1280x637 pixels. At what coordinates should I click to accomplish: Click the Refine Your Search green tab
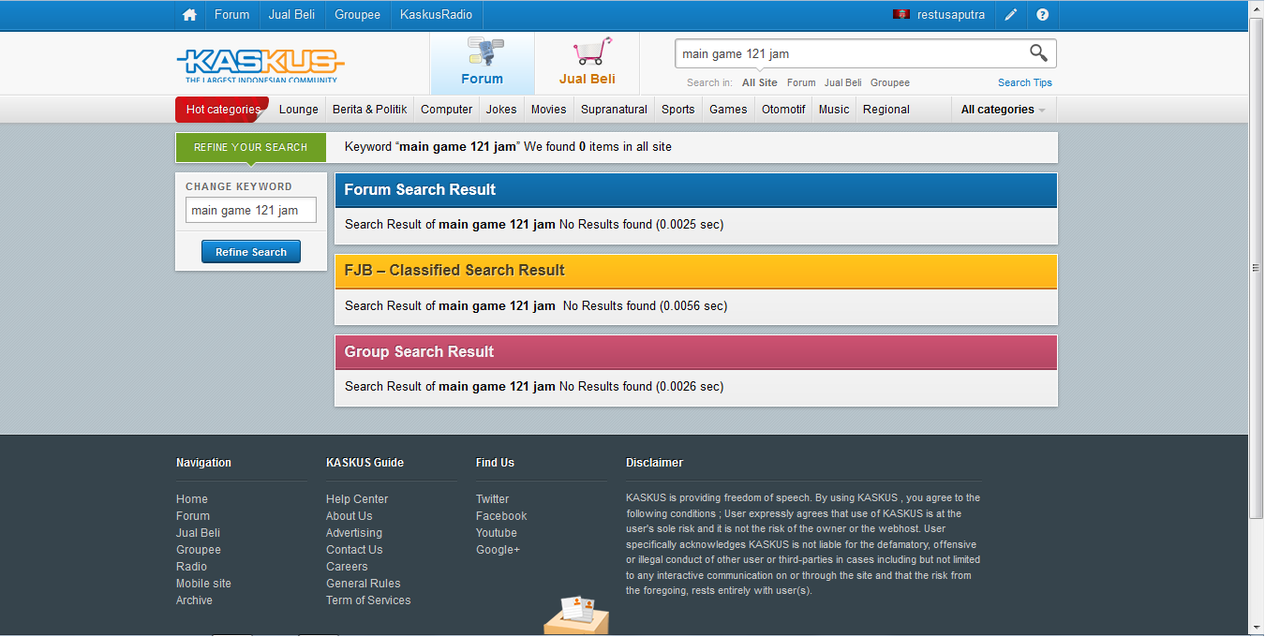pyautogui.click(x=251, y=147)
